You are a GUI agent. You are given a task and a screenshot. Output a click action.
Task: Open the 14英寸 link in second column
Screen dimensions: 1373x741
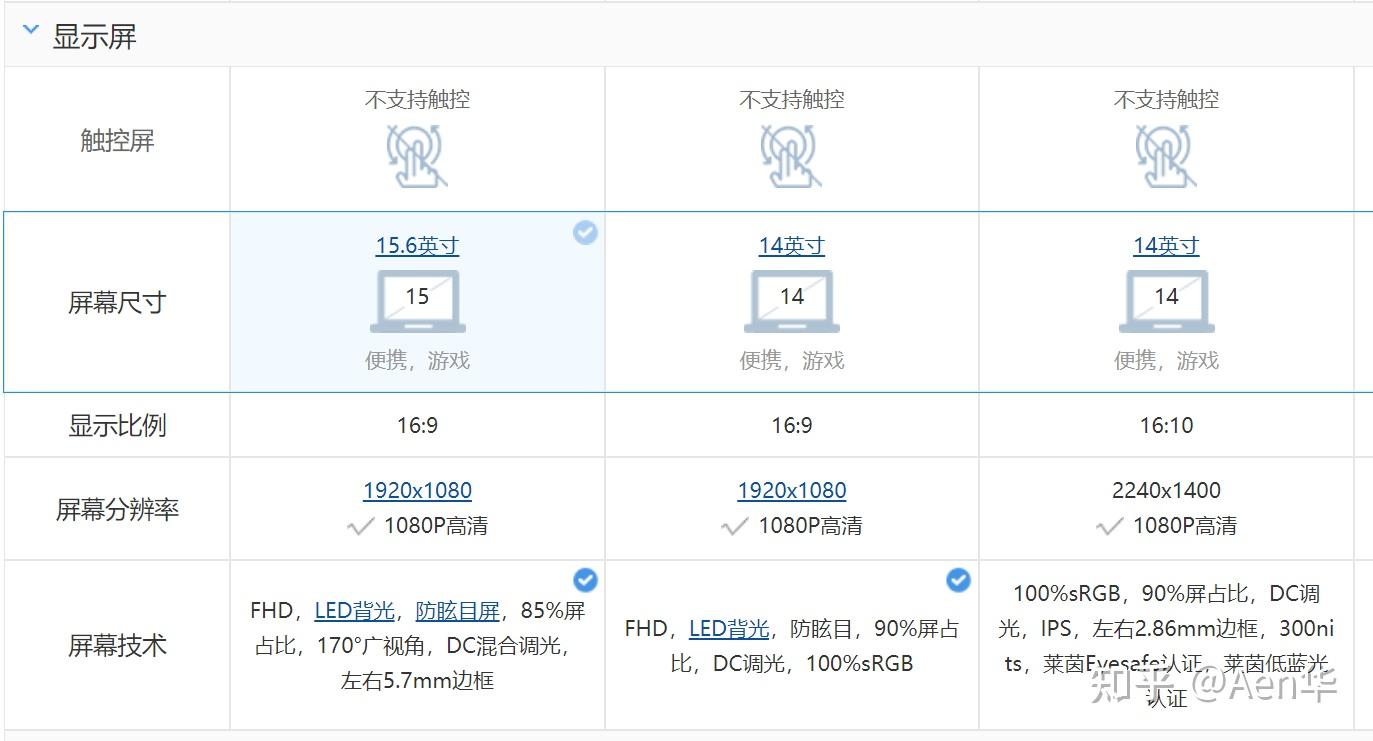(792, 246)
